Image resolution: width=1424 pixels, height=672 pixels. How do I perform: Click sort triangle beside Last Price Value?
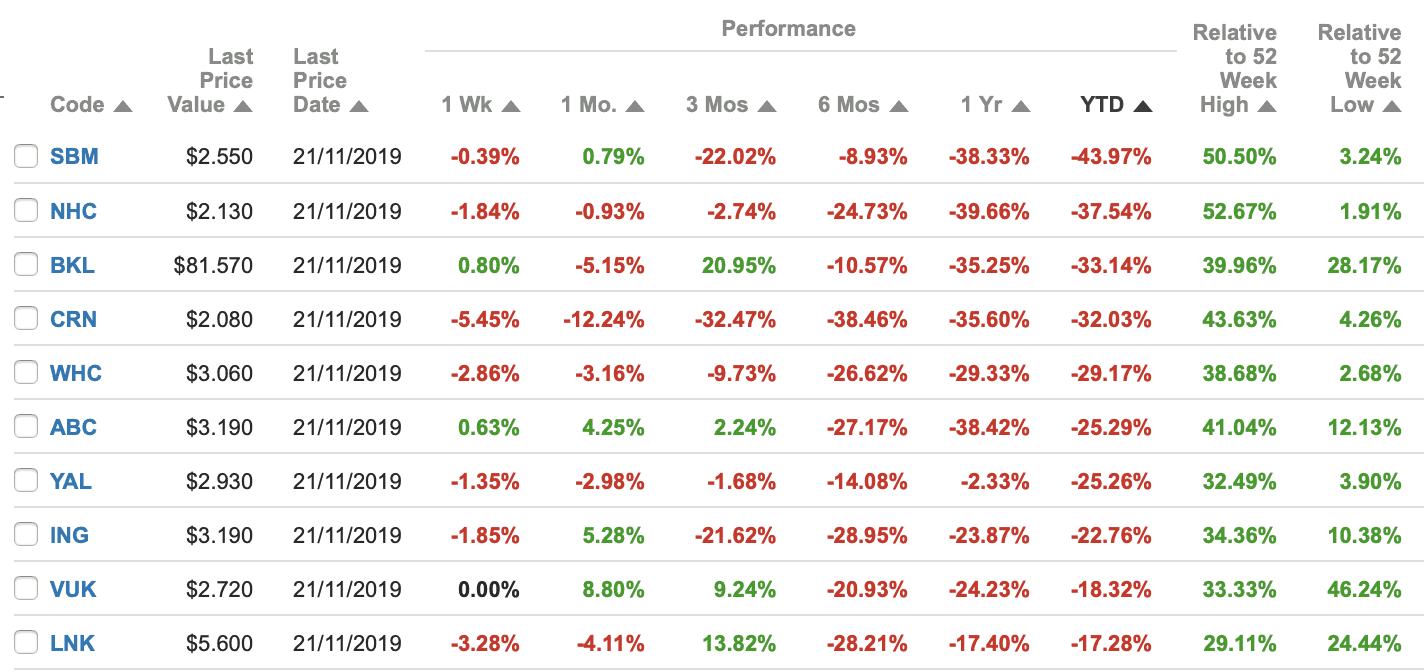point(243,106)
